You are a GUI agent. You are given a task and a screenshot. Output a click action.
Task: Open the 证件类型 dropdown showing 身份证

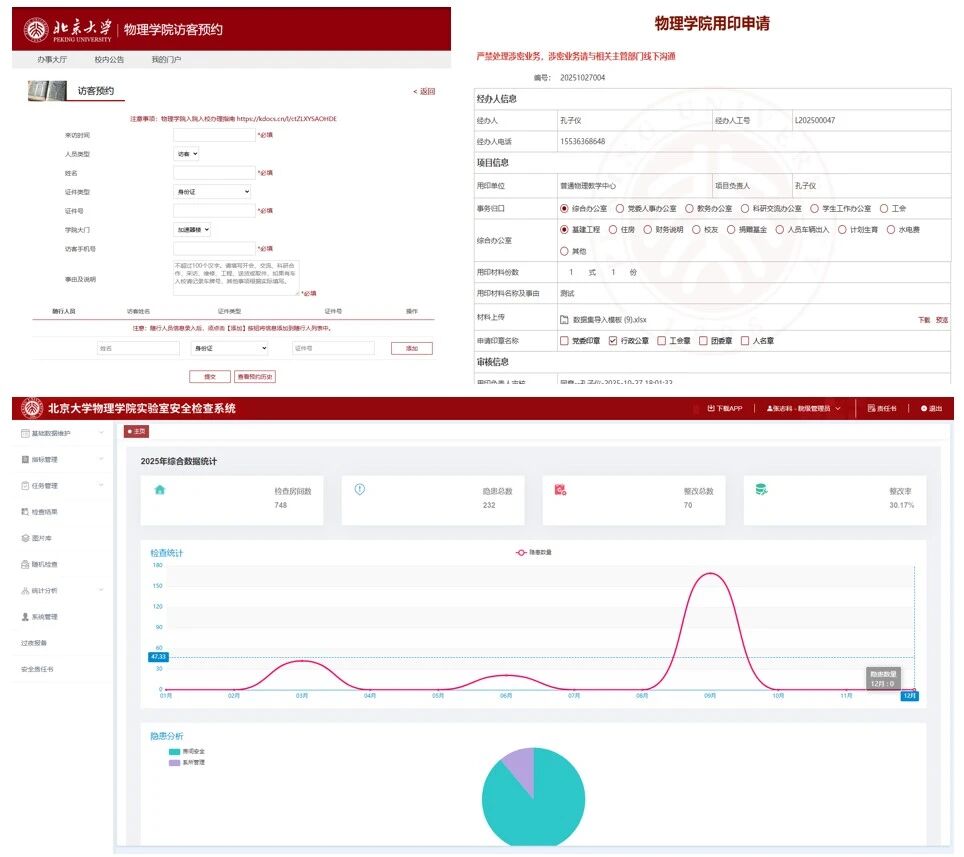click(213, 191)
